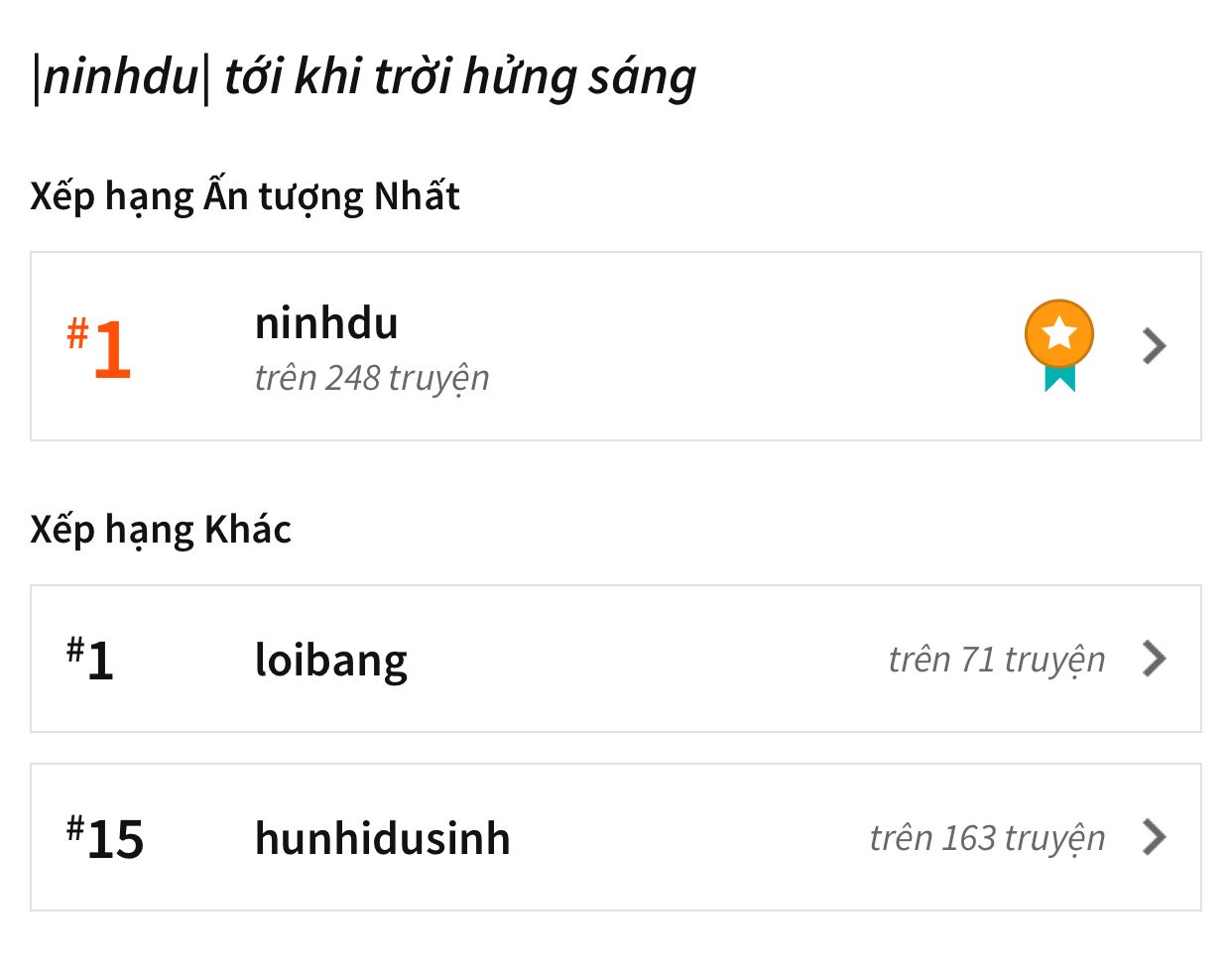
Task: Tap the "trên 163 truyện" count
Action: [x=987, y=838]
